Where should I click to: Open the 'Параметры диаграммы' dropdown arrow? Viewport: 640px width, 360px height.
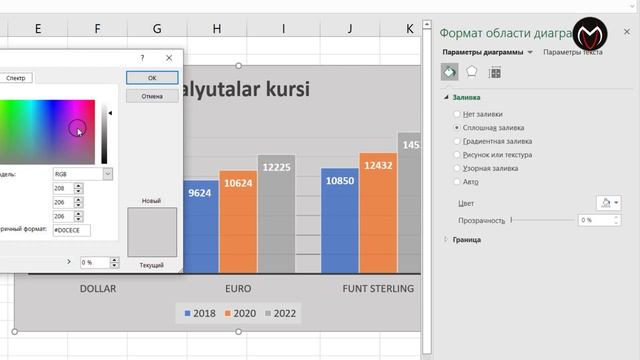tap(530, 52)
